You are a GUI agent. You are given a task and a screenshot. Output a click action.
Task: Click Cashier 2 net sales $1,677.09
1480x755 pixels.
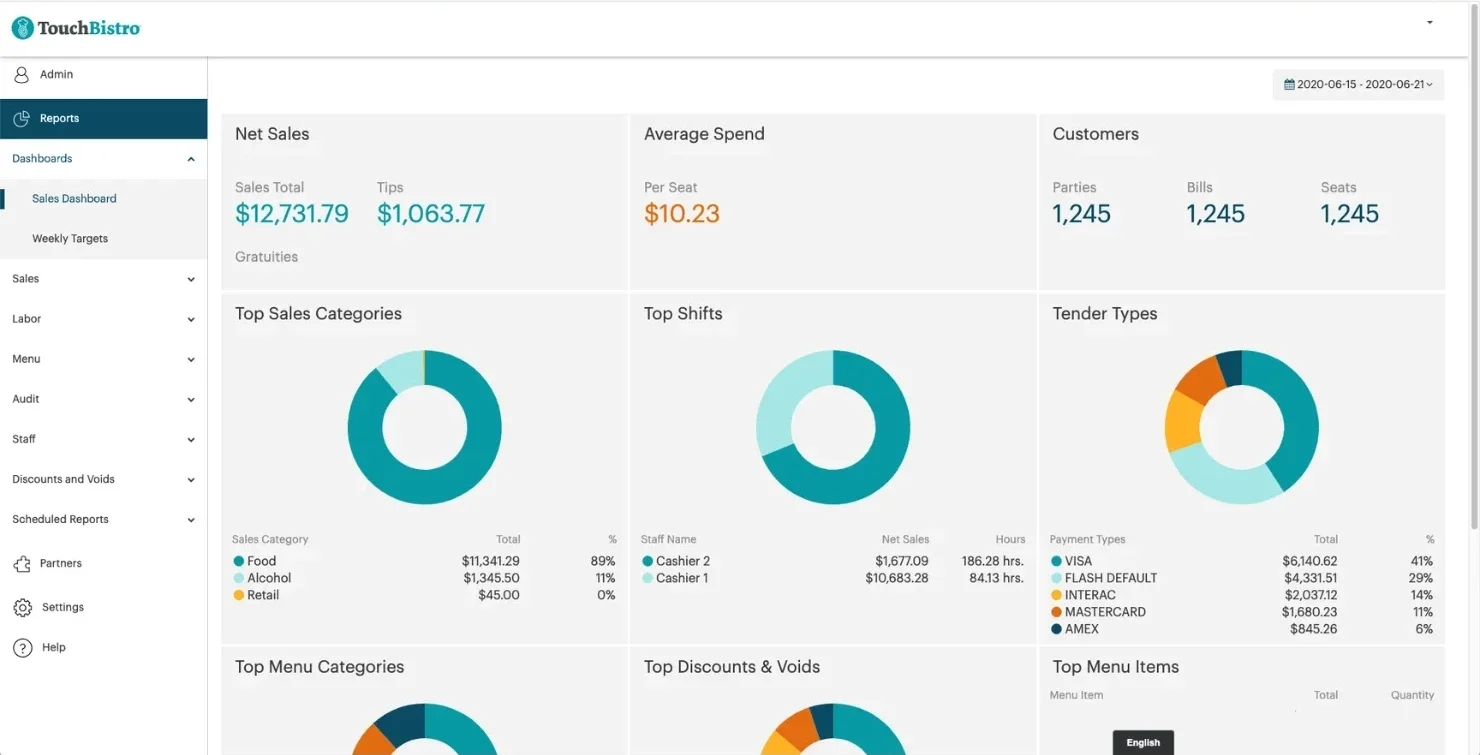point(902,562)
